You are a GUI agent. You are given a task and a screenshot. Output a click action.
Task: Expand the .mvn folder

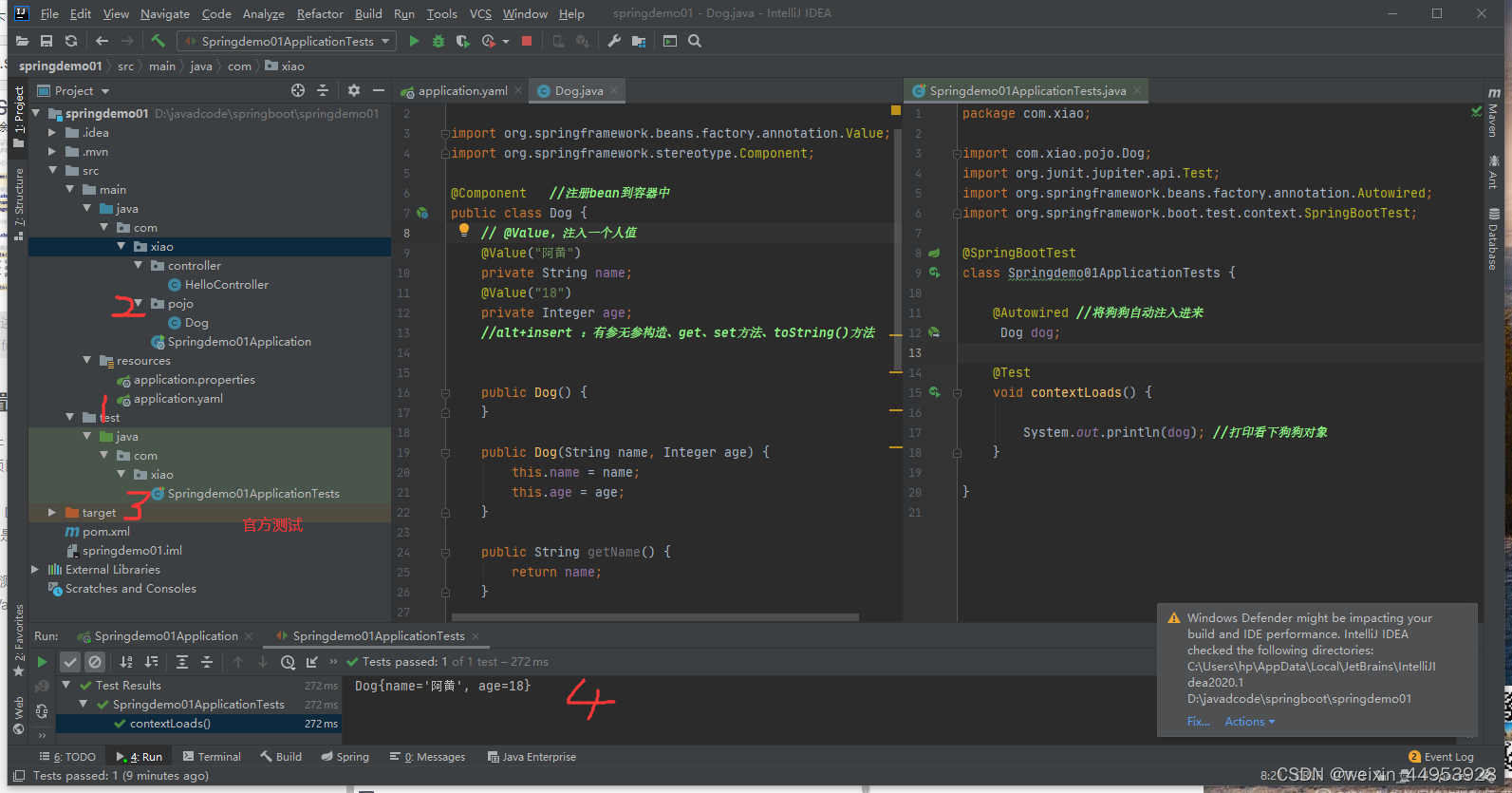coord(52,152)
